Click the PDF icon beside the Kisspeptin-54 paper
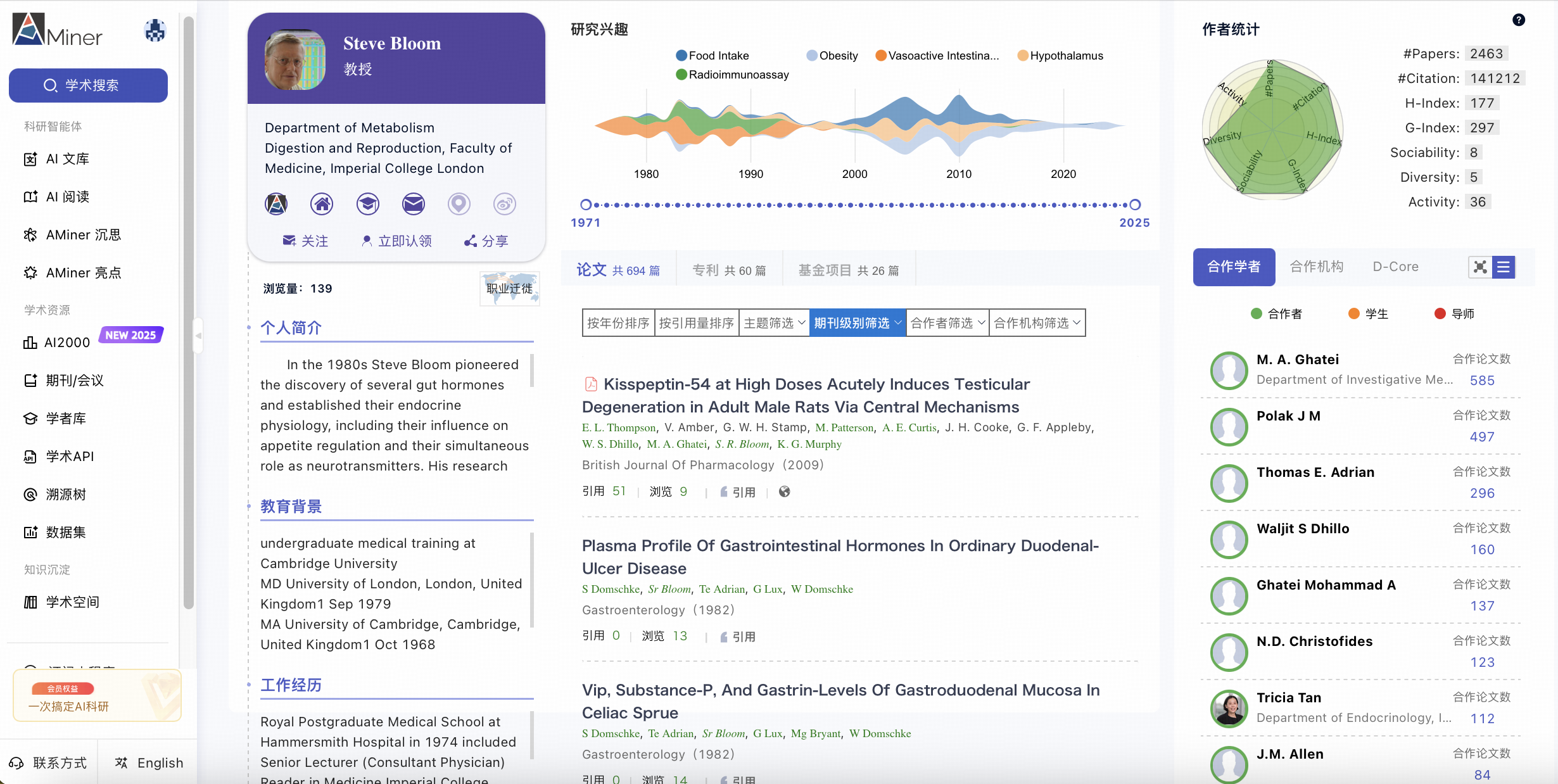The width and height of the screenshot is (1558, 784). tap(590, 384)
